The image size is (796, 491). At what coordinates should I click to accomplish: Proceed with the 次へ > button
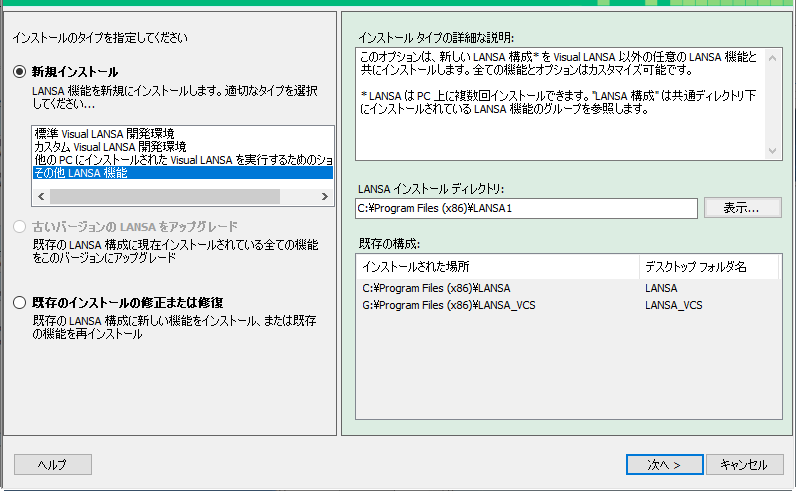click(665, 465)
